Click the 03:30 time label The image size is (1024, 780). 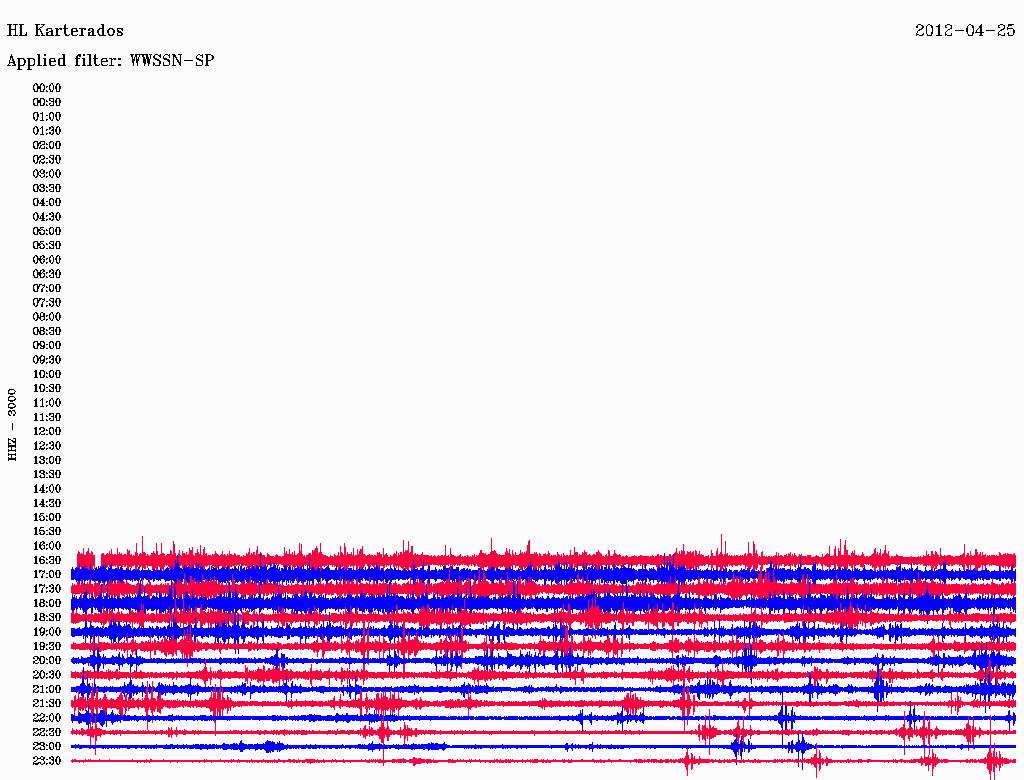click(x=46, y=188)
